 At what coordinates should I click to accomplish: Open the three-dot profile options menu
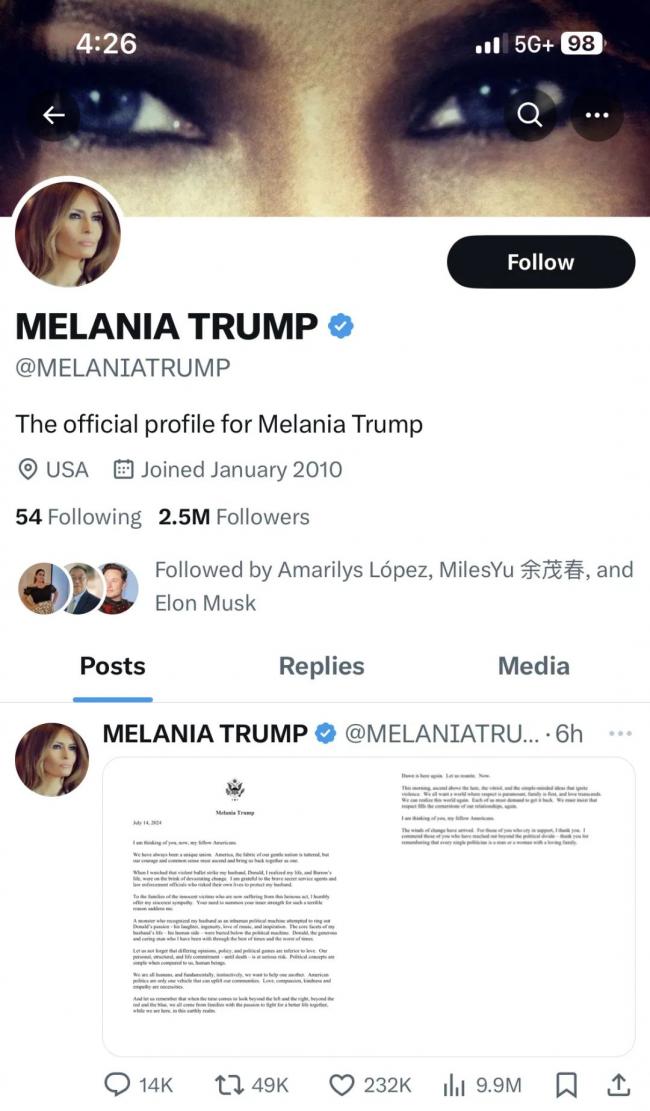[597, 115]
